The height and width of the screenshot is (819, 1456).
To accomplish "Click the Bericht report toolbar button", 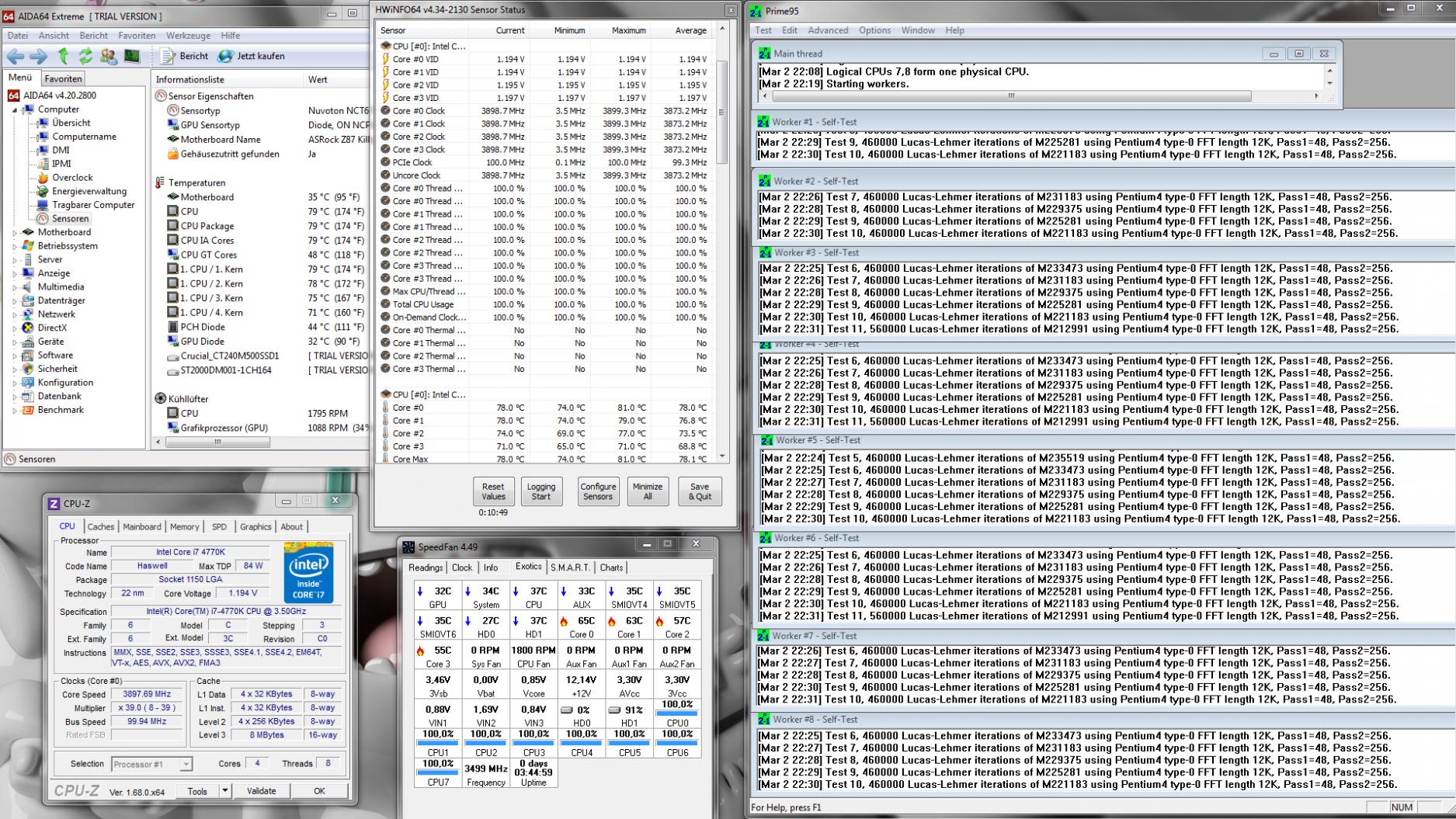I will [x=185, y=56].
